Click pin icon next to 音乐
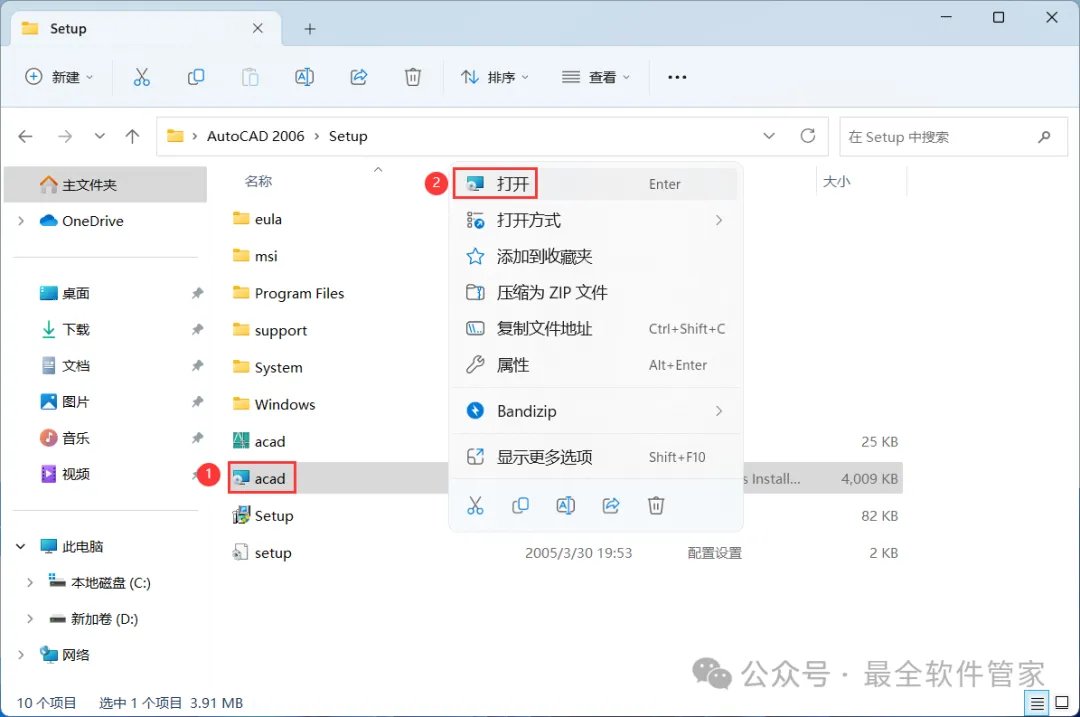Screen dimensions: 1080x717 (x=197, y=438)
